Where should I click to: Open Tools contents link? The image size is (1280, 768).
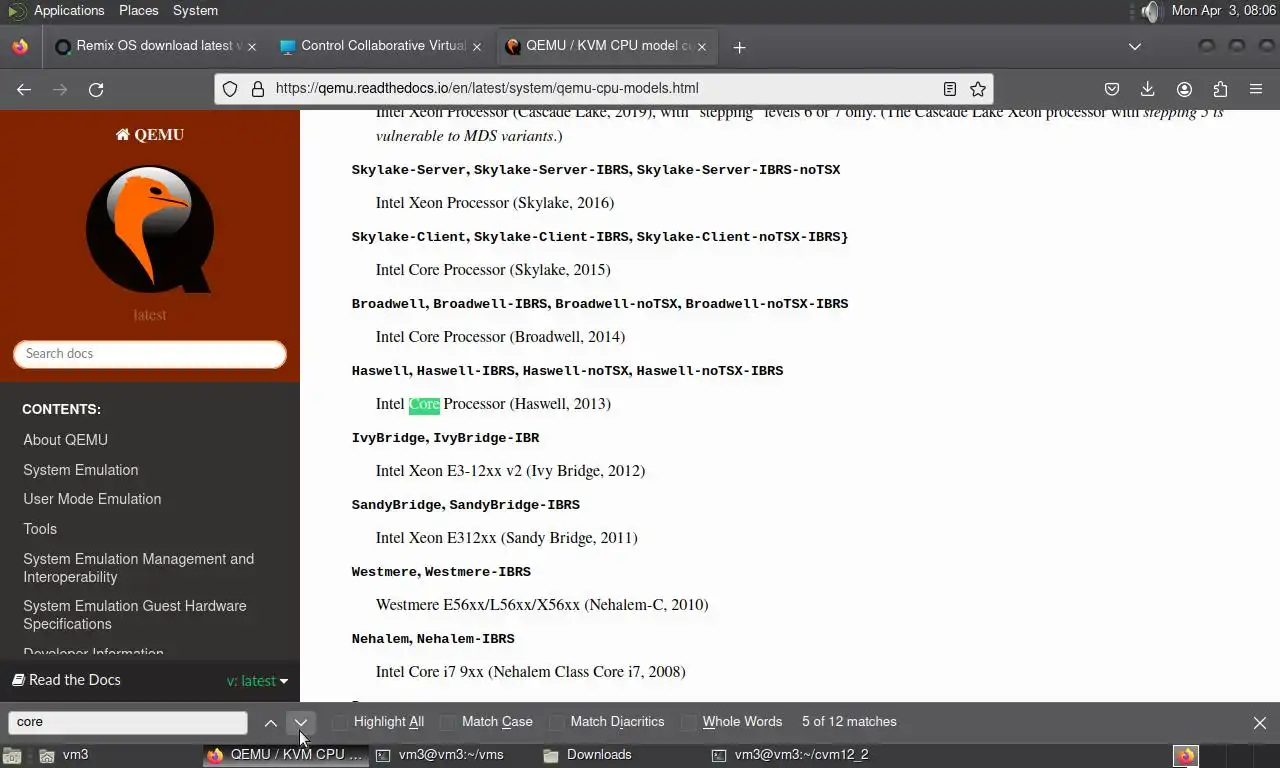tap(40, 529)
